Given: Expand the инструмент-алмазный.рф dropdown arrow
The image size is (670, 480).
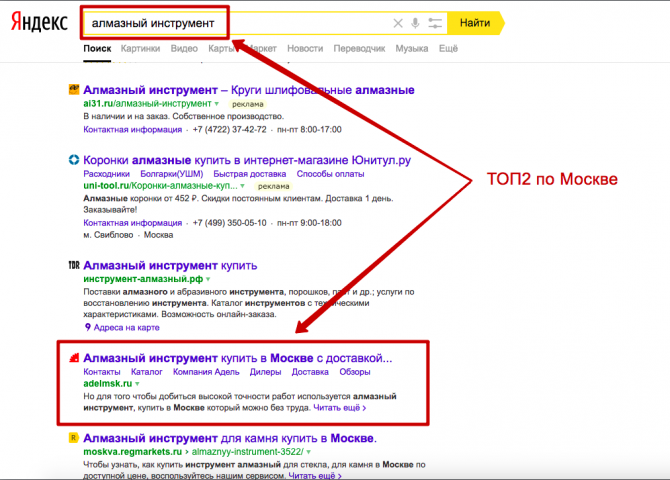Looking at the screenshot, I should 208,279.
